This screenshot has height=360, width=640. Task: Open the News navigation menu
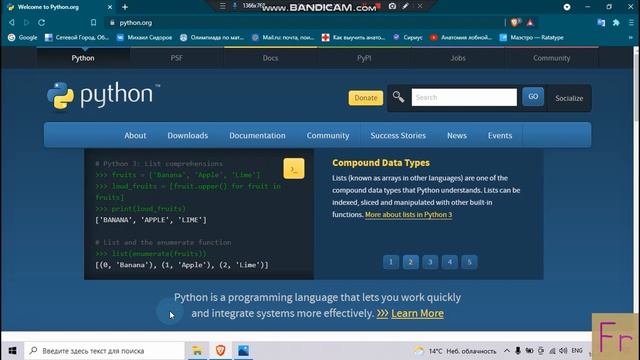coord(457,135)
